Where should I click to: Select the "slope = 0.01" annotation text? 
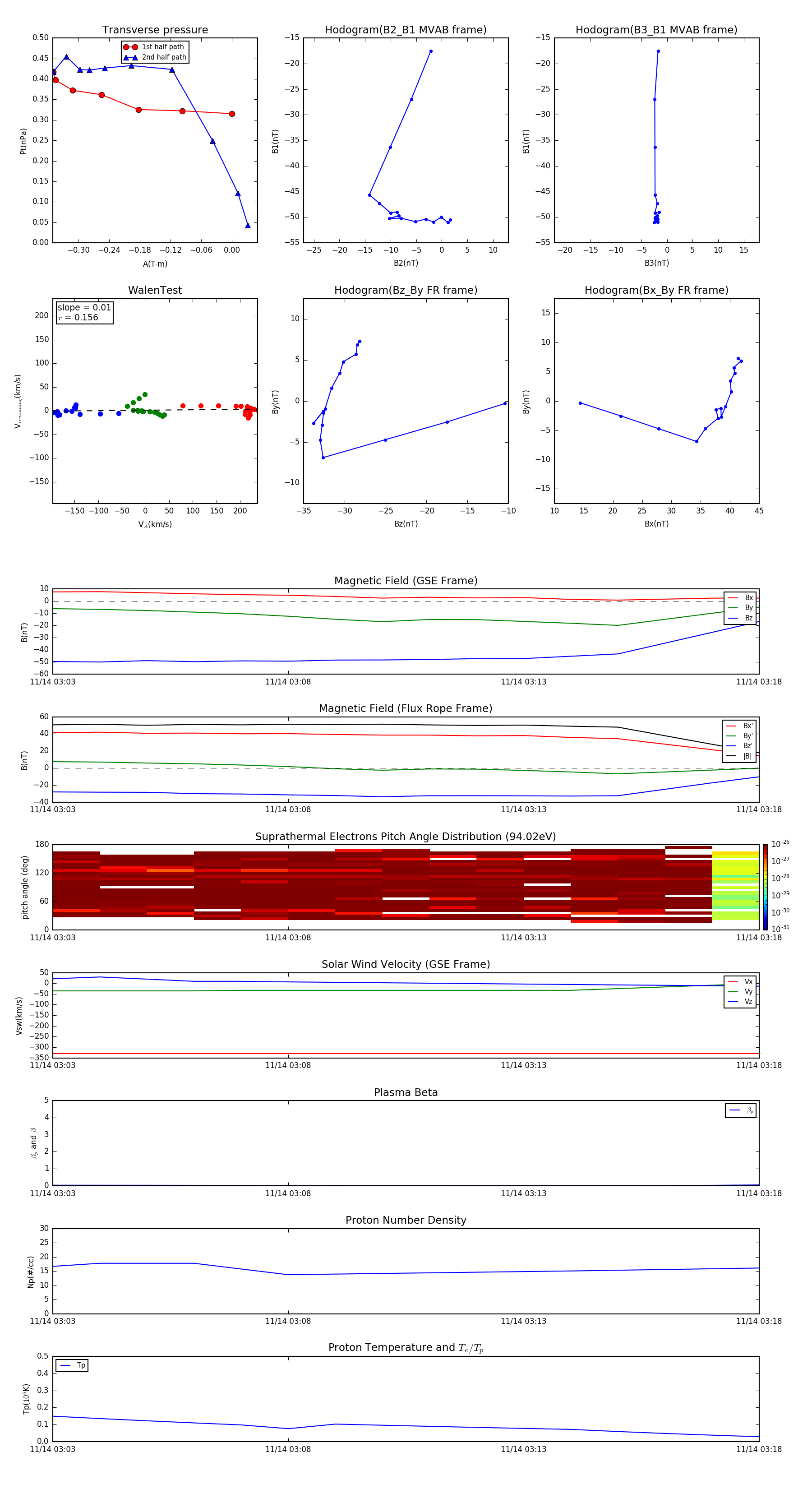point(84,308)
